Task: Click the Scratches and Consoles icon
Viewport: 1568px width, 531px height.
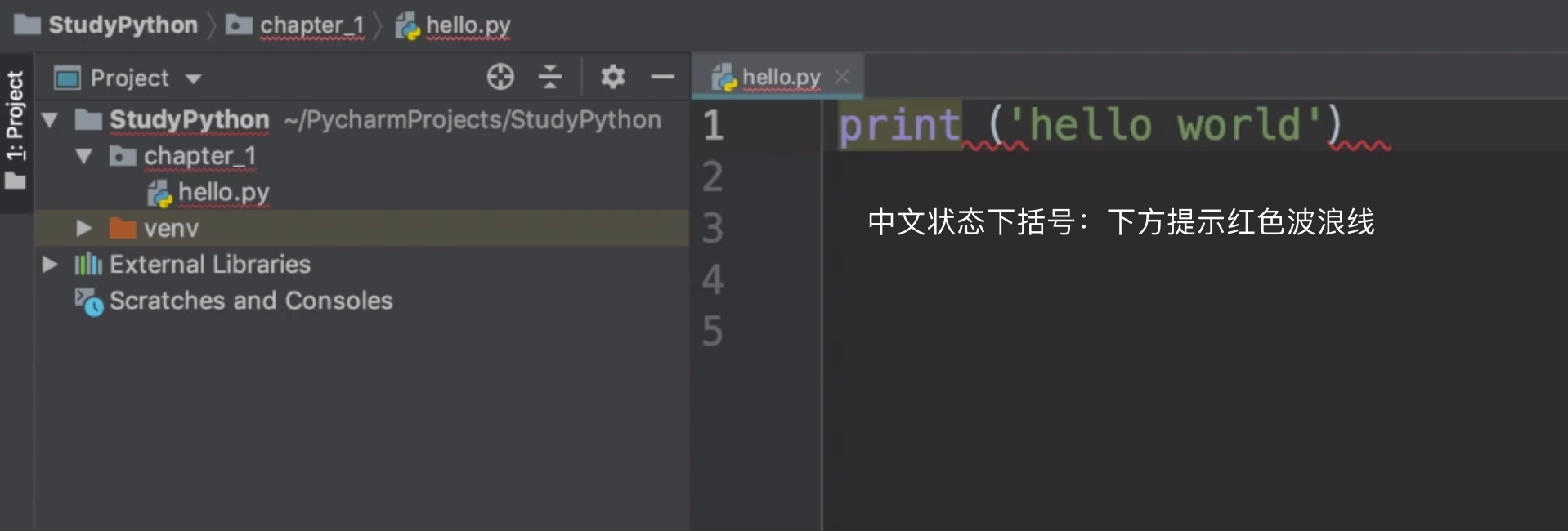Action: [x=89, y=301]
